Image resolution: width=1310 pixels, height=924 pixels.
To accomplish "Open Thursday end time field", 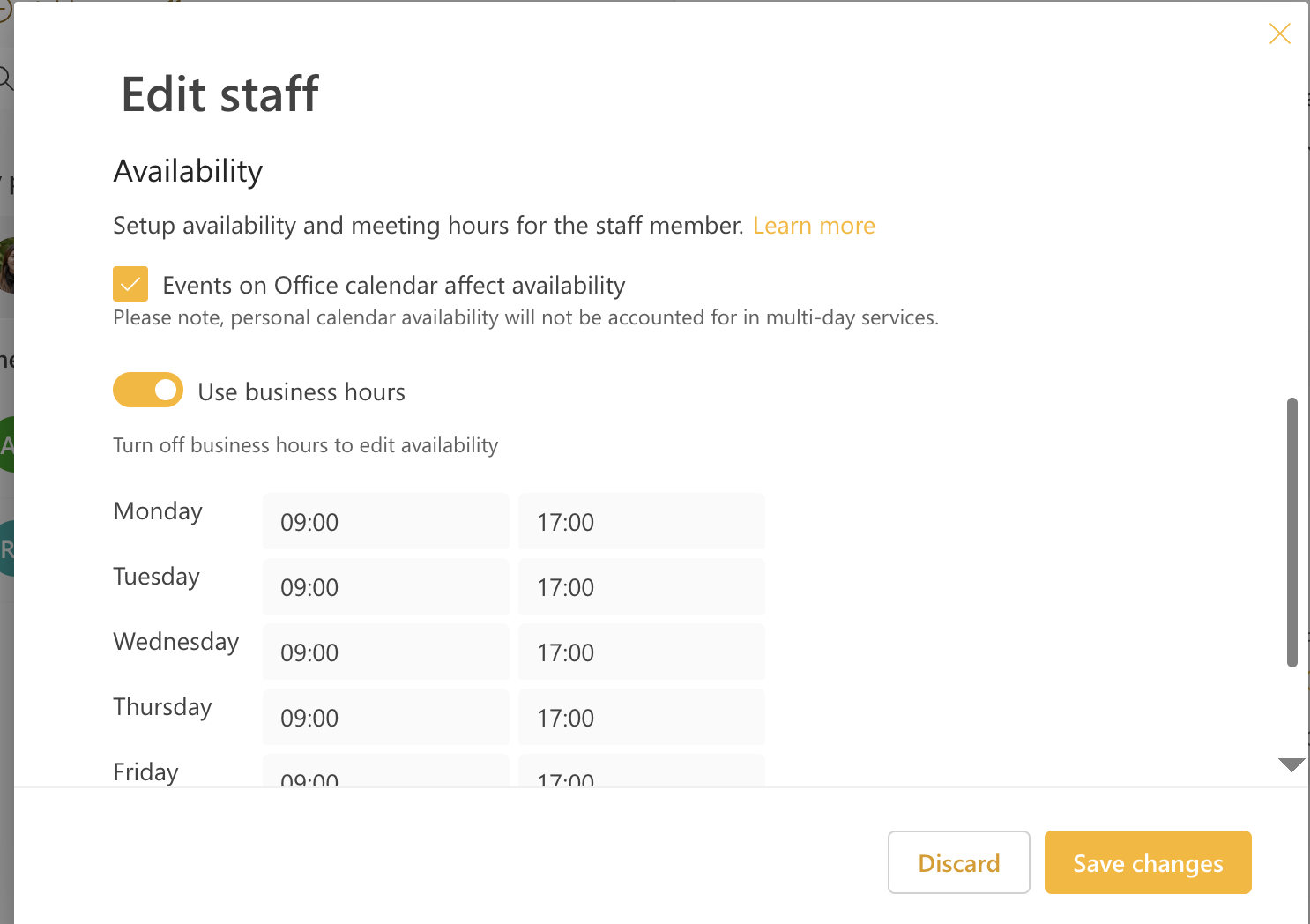I will (642, 717).
